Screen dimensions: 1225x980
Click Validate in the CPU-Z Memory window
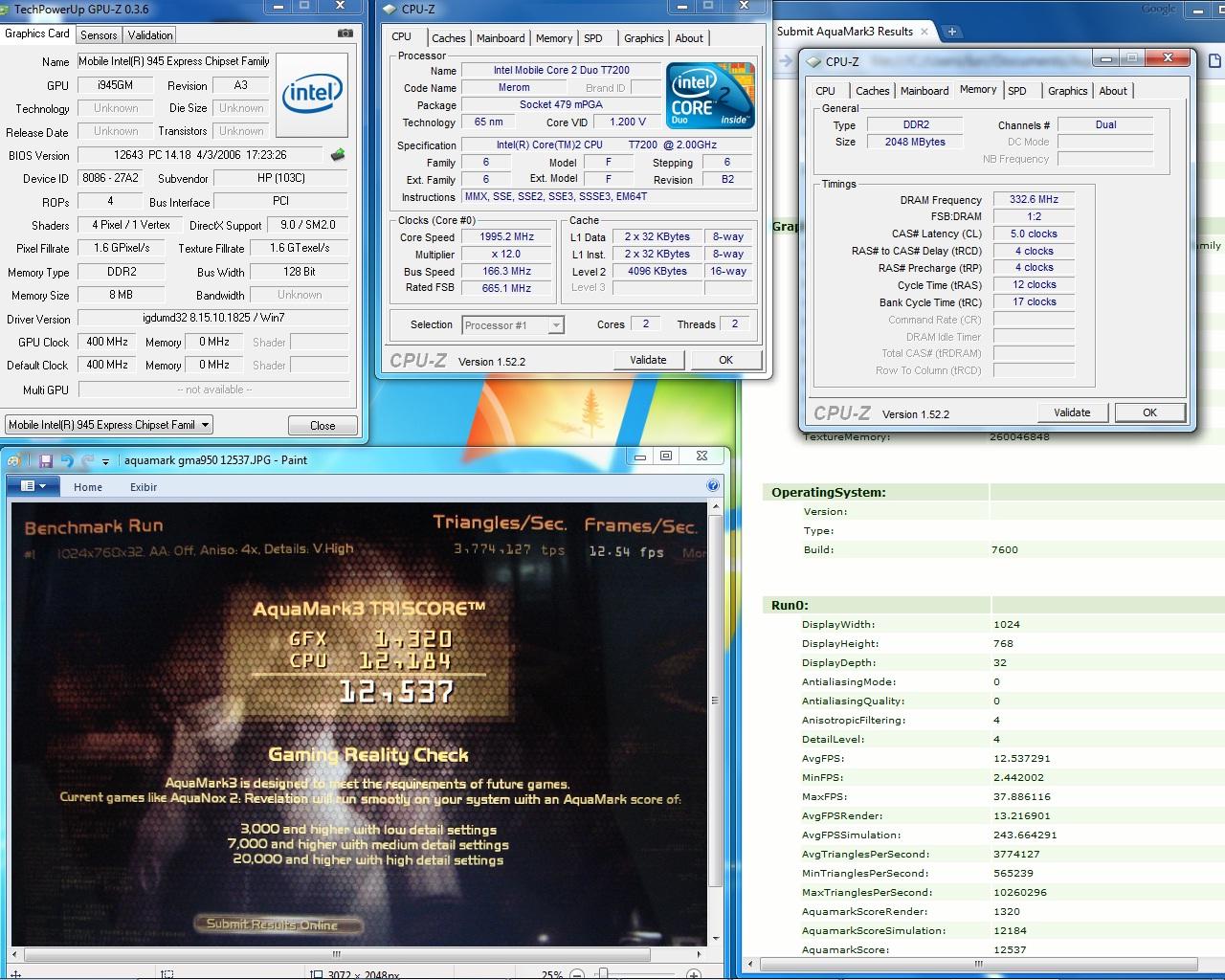pyautogui.click(x=1072, y=412)
